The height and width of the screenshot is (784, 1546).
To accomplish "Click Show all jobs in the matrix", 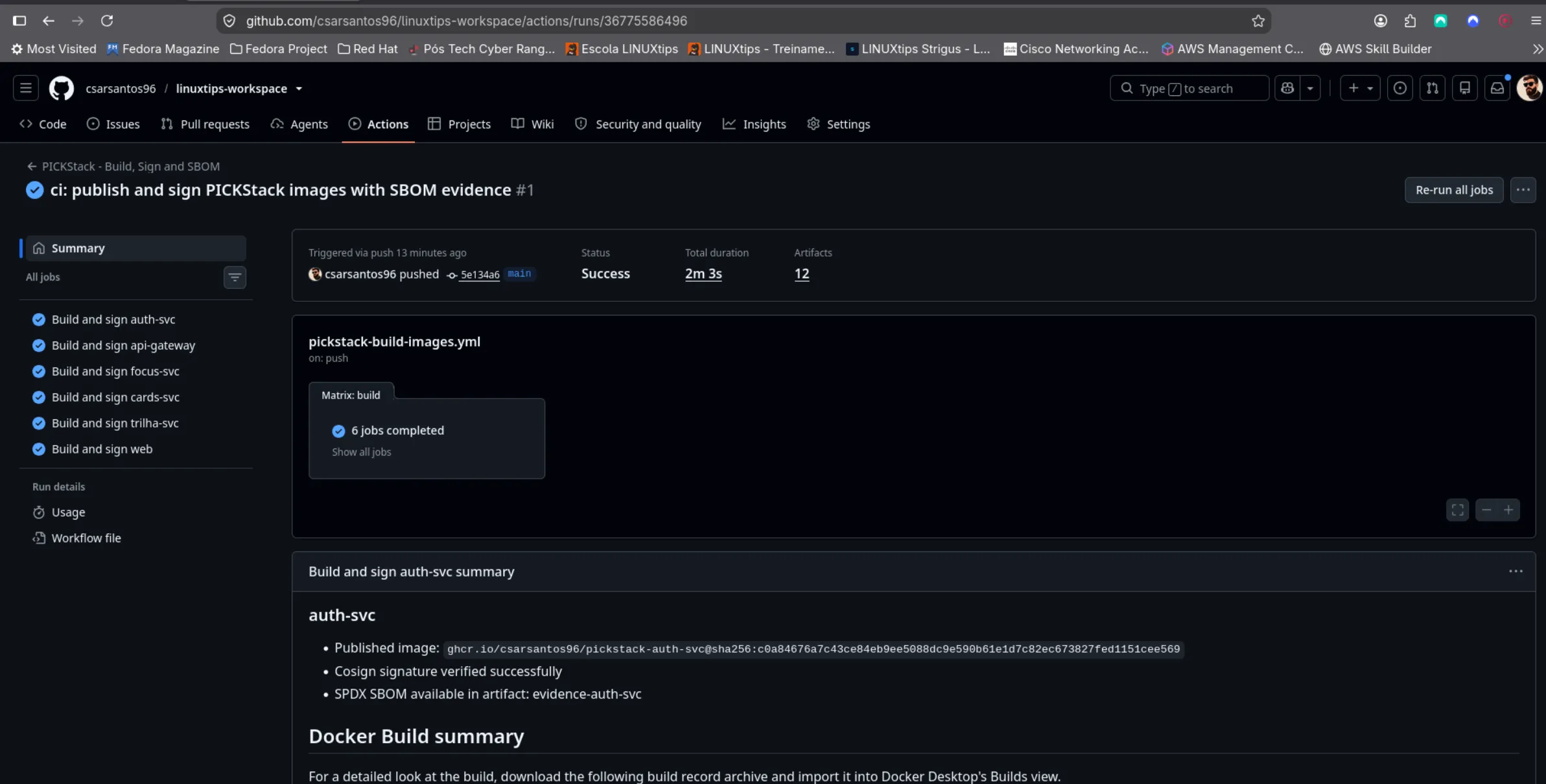I will 362,452.
